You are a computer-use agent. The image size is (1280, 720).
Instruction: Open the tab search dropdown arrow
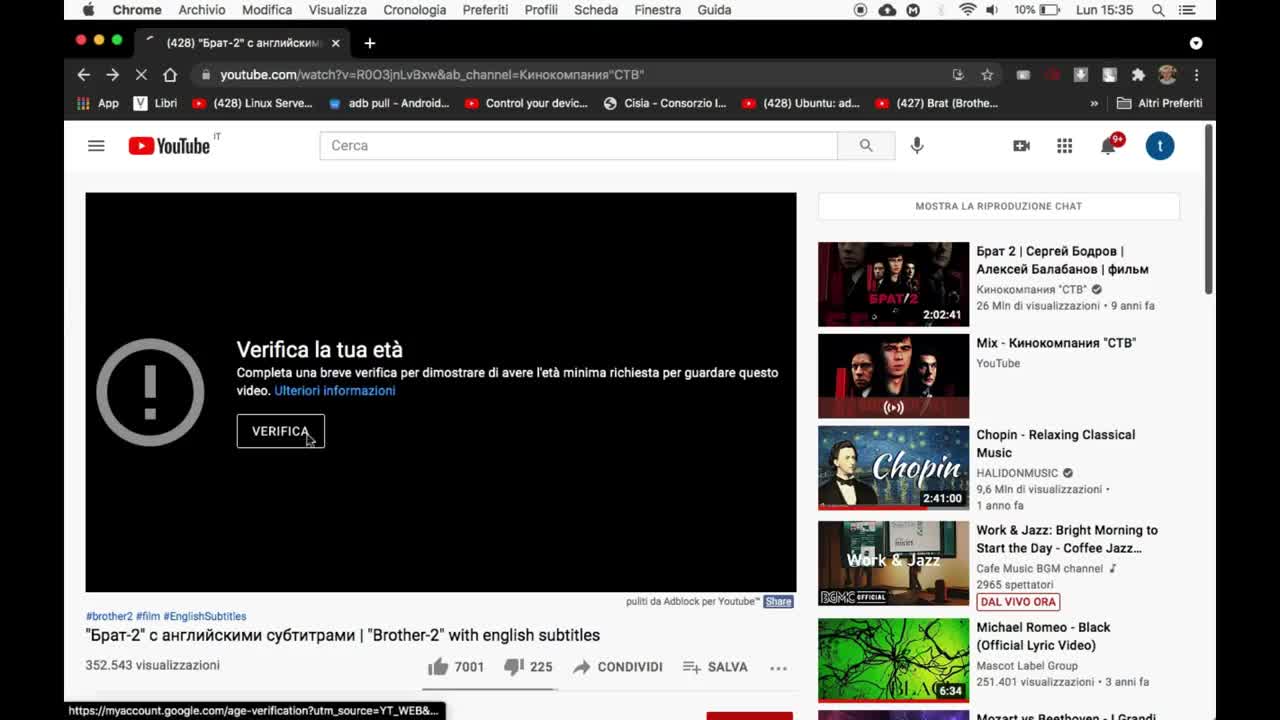[1196, 43]
